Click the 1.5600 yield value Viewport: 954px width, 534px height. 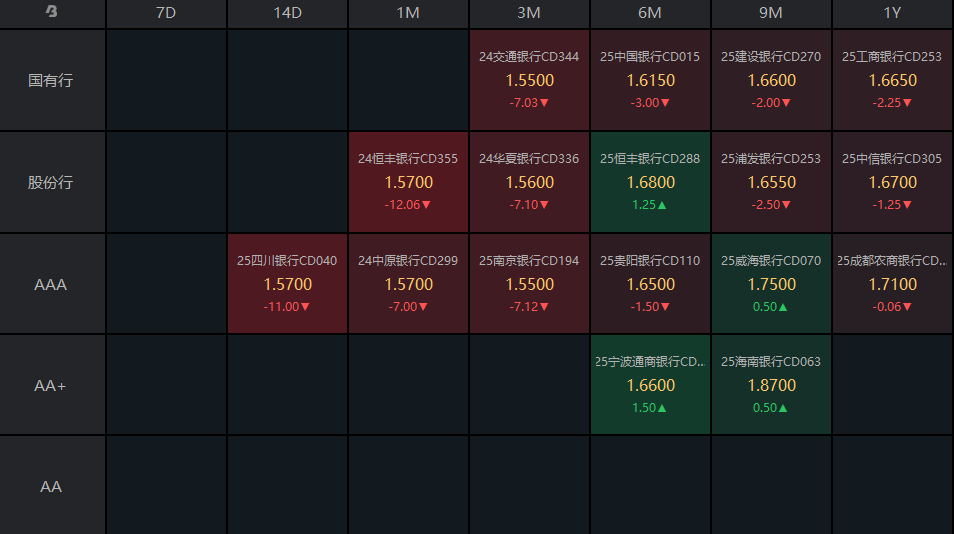coord(530,182)
